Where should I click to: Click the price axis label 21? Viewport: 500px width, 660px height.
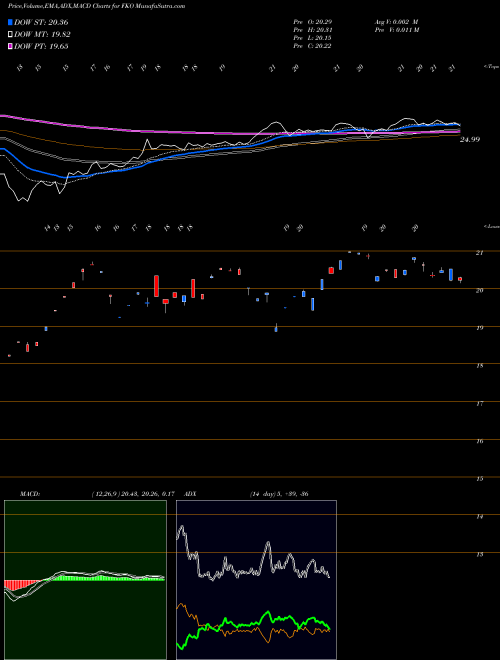tap(479, 253)
